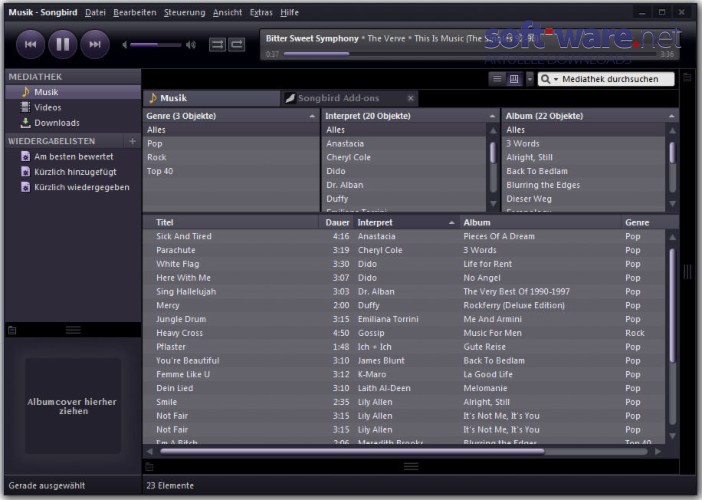Open the search scope dropdown
Image resolution: width=702 pixels, height=500 pixels.
(549, 79)
